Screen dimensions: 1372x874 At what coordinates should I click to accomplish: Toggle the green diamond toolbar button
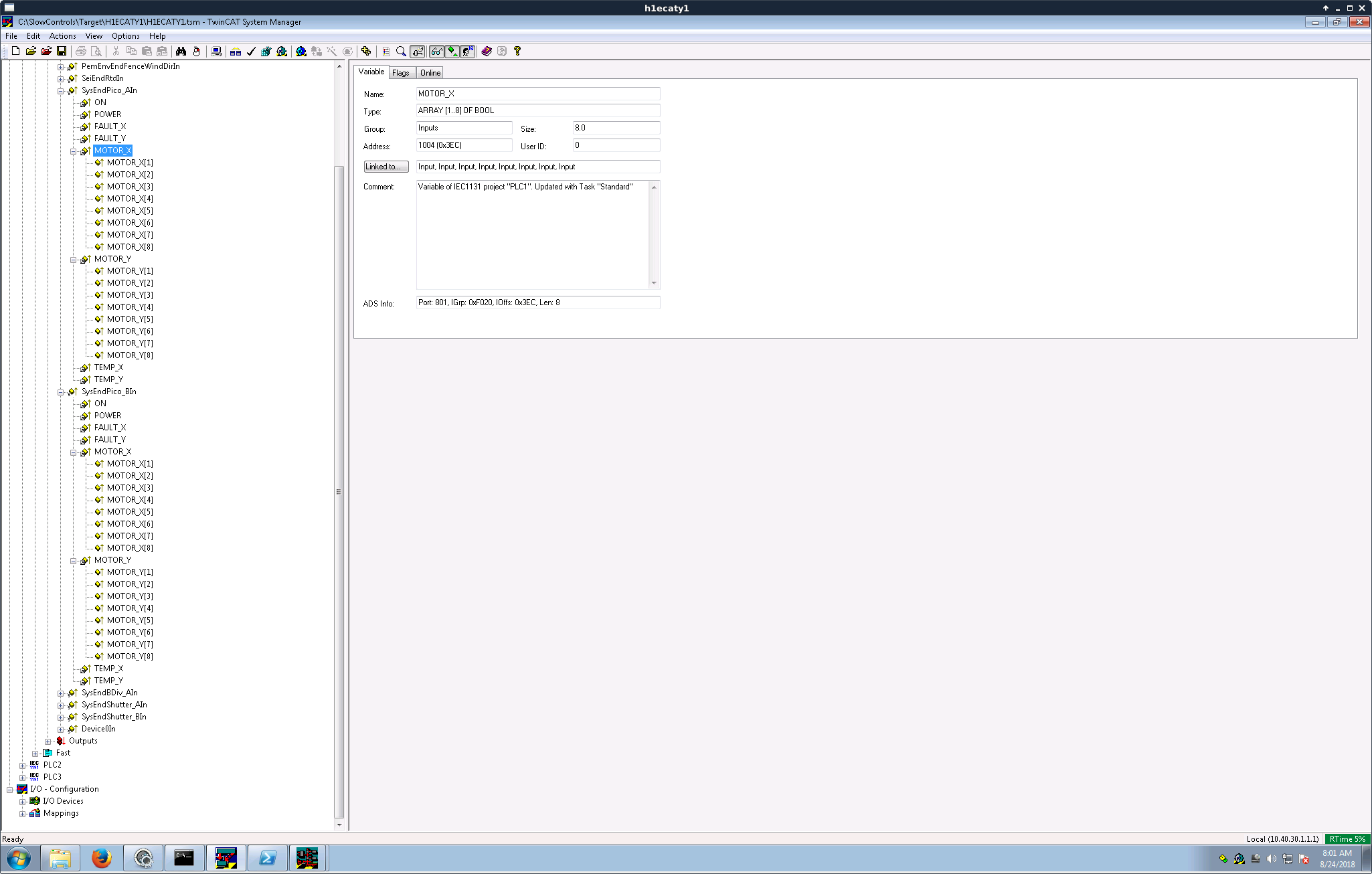452,52
